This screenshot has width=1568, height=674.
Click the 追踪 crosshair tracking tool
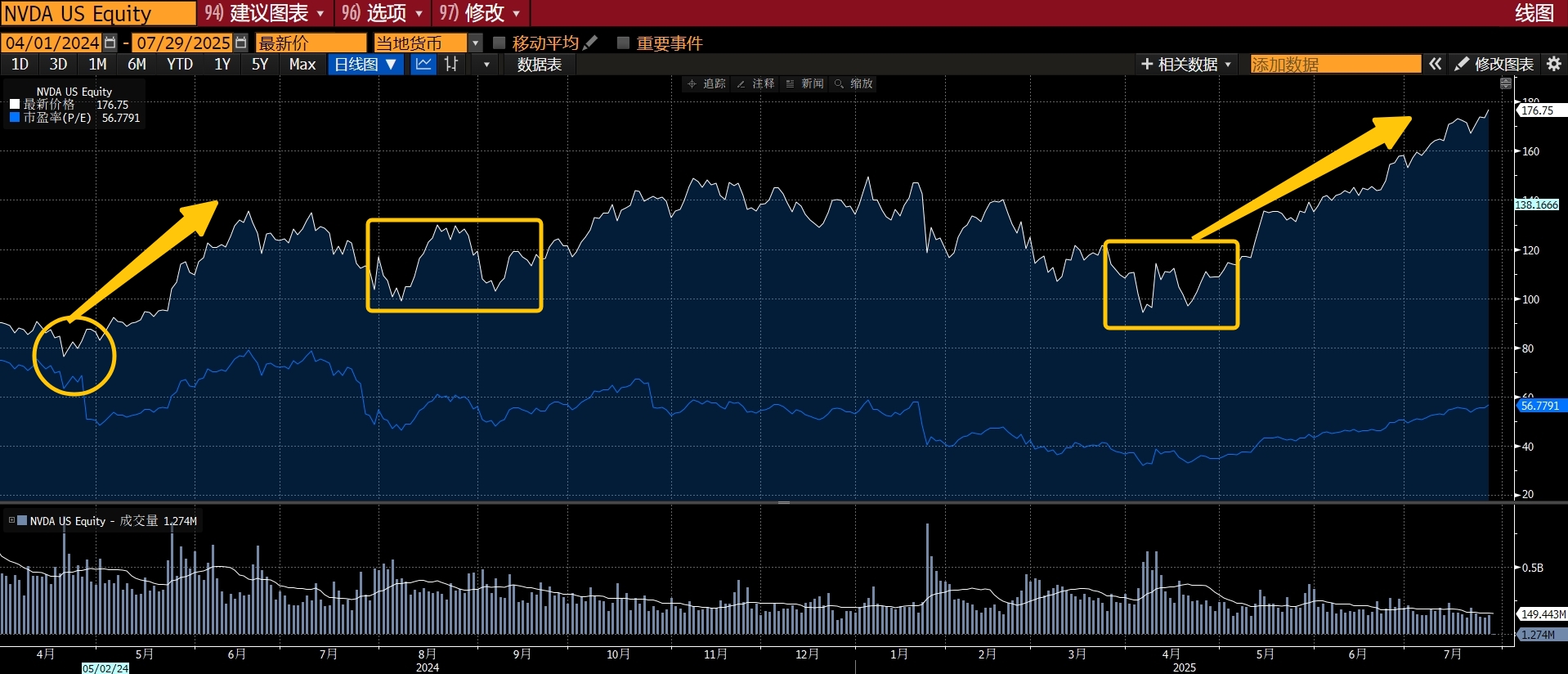(707, 83)
